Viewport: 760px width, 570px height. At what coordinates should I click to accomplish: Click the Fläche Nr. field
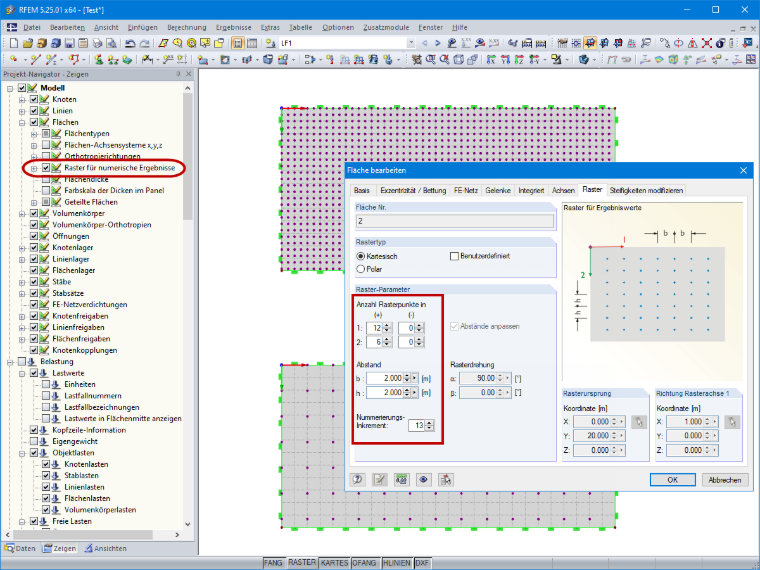click(x=455, y=221)
